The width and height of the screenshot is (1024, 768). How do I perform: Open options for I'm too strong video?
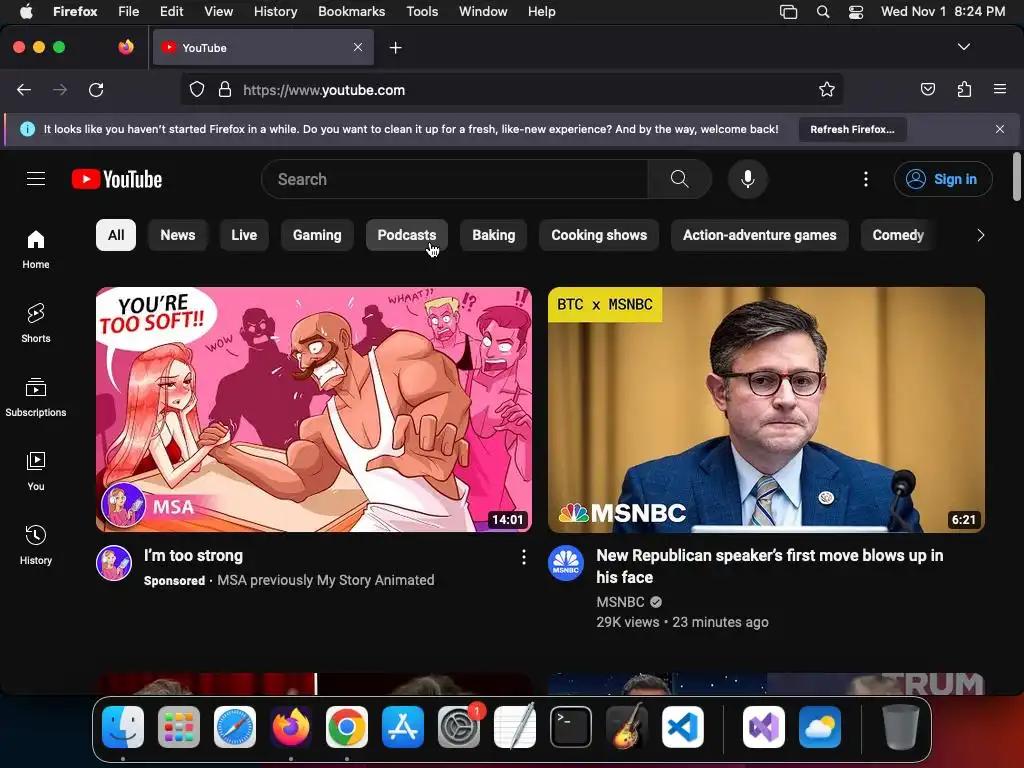pyautogui.click(x=524, y=557)
